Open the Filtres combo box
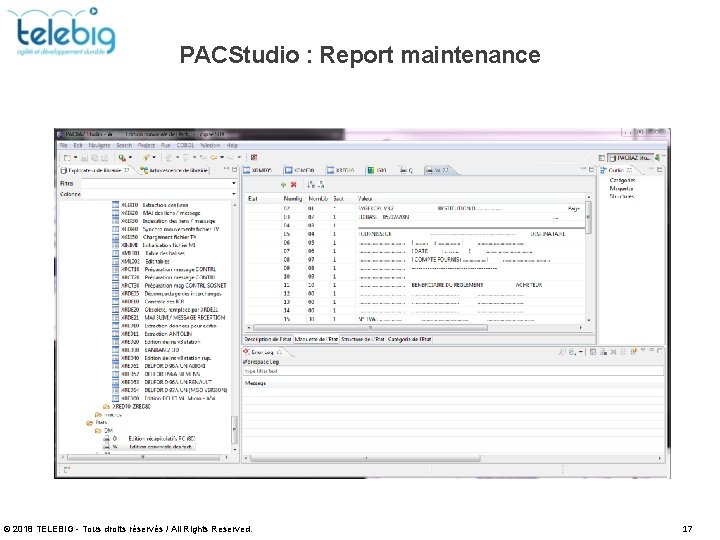This screenshot has height=540, width=720. [159, 183]
